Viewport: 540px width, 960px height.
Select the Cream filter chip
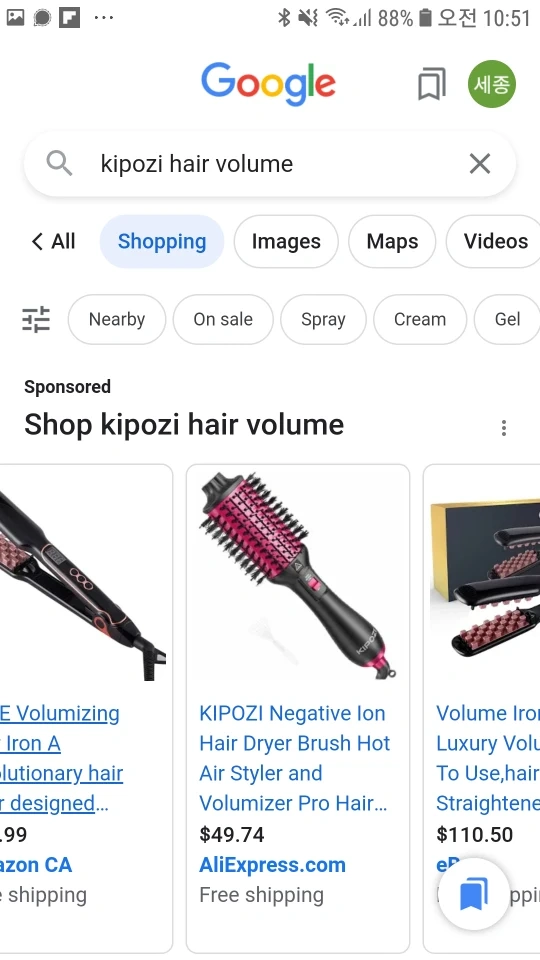click(x=420, y=320)
